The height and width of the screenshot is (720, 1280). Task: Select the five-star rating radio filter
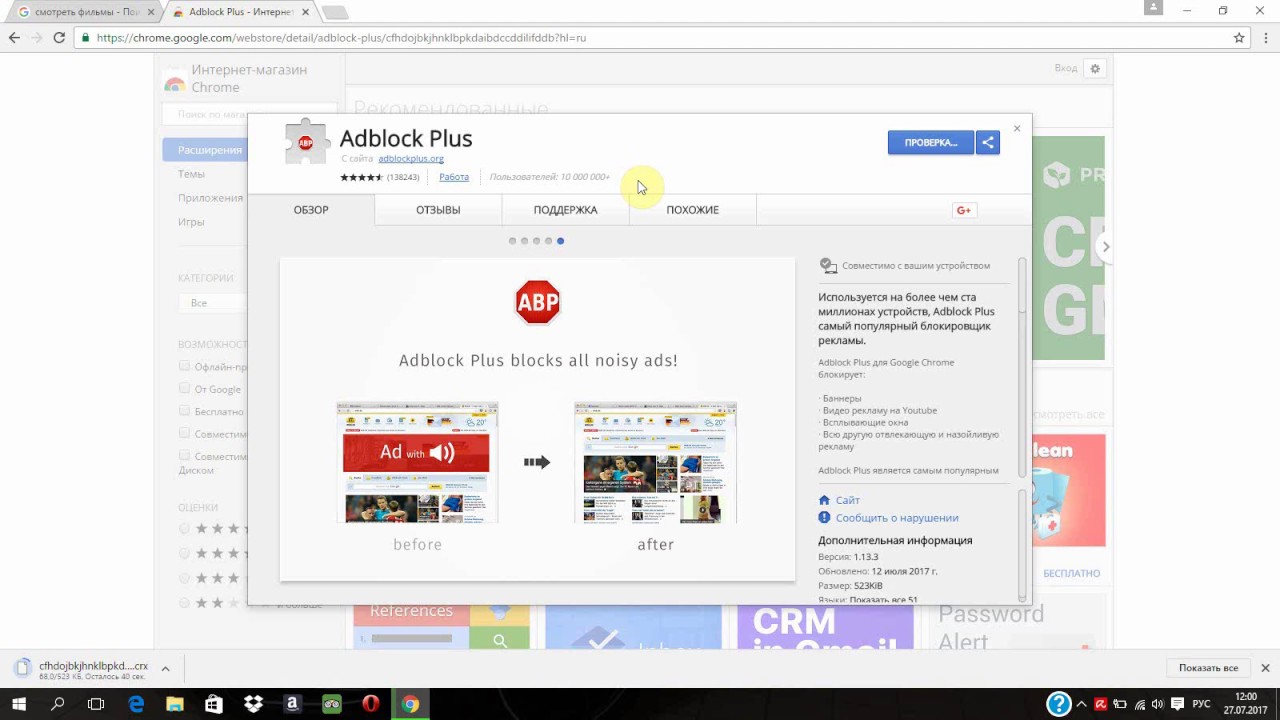tap(184, 528)
